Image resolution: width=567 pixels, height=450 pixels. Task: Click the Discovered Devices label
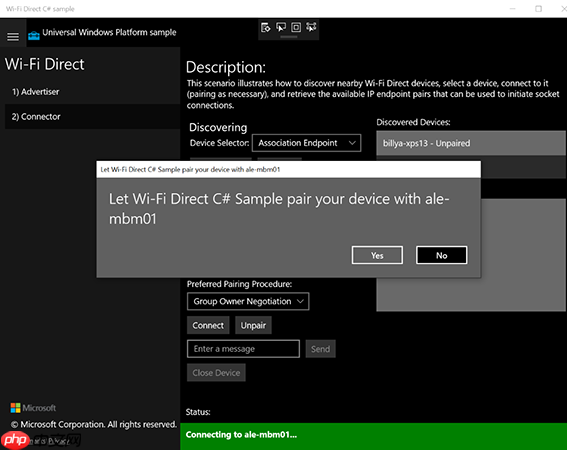(413, 122)
